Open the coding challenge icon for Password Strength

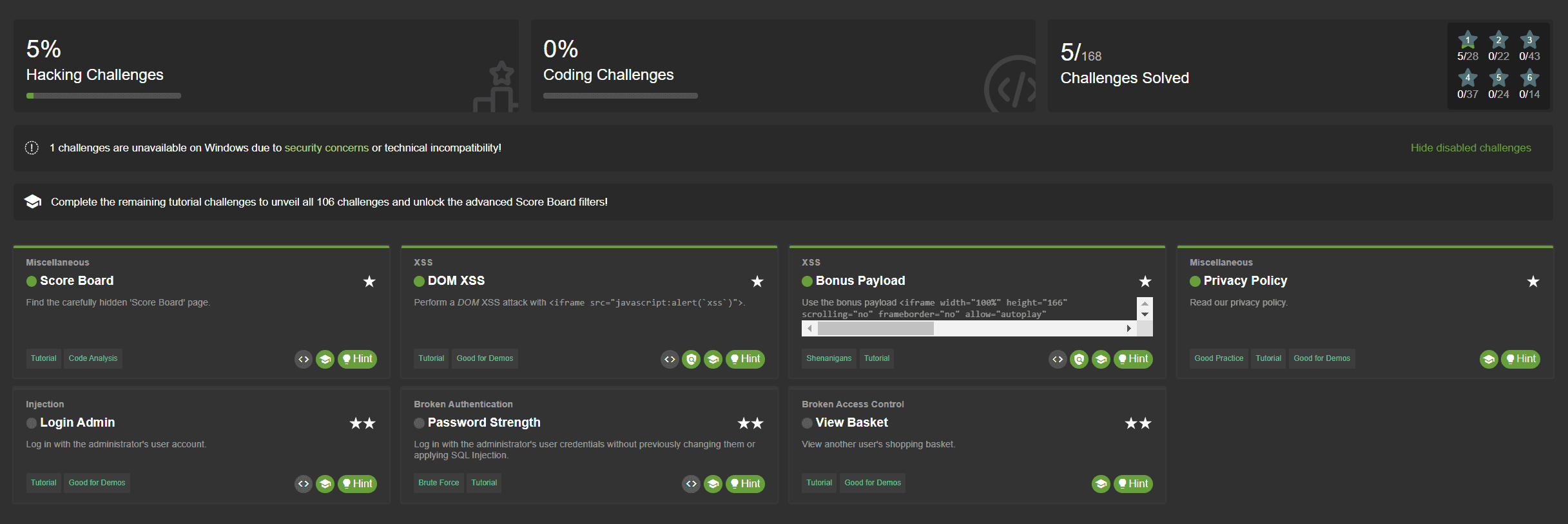pos(692,483)
